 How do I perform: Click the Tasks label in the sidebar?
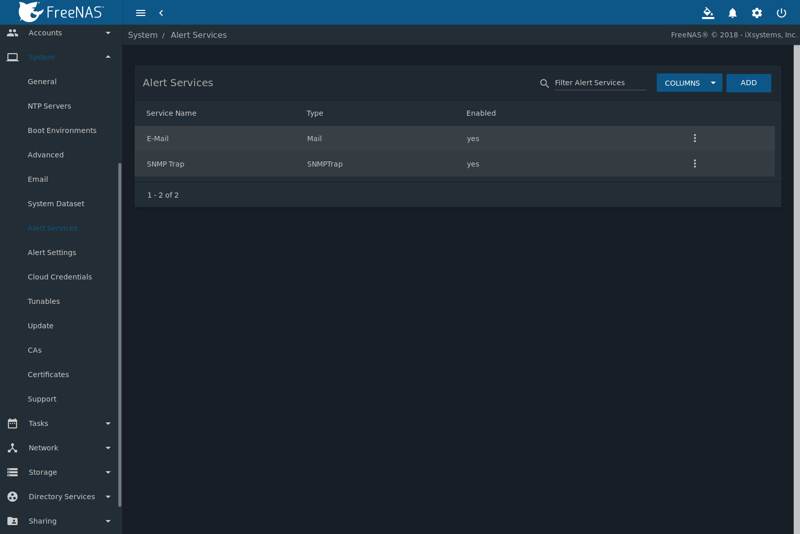[38, 423]
